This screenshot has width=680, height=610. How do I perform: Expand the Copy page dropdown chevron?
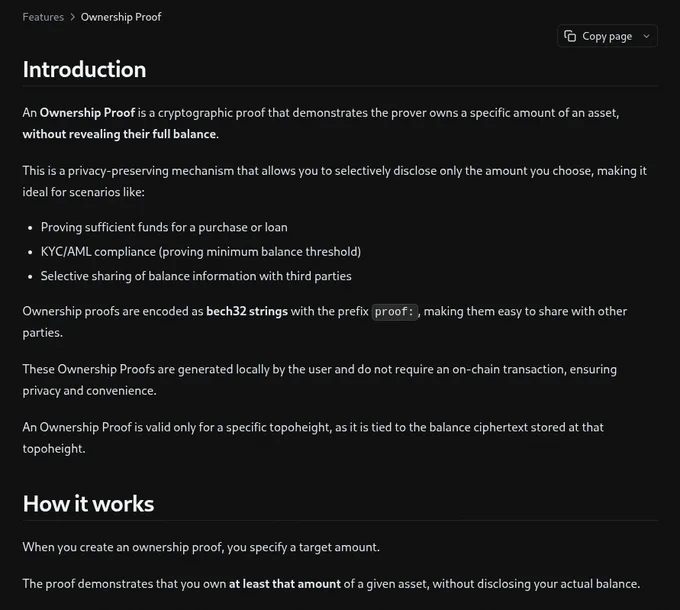(x=646, y=36)
